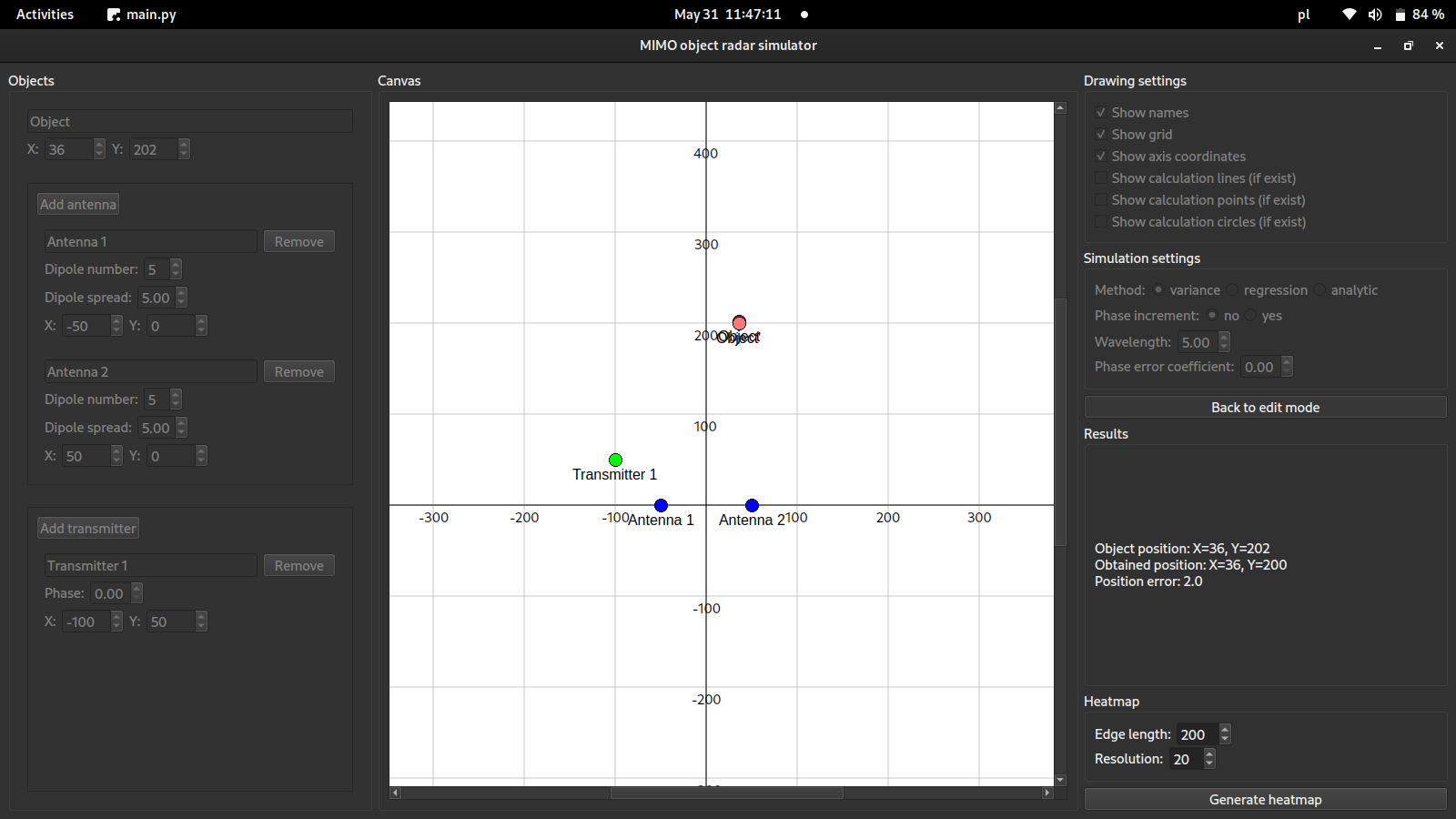Click the Edge length stepper arrows
Screen dimensions: 1456x819
pos(1225,733)
